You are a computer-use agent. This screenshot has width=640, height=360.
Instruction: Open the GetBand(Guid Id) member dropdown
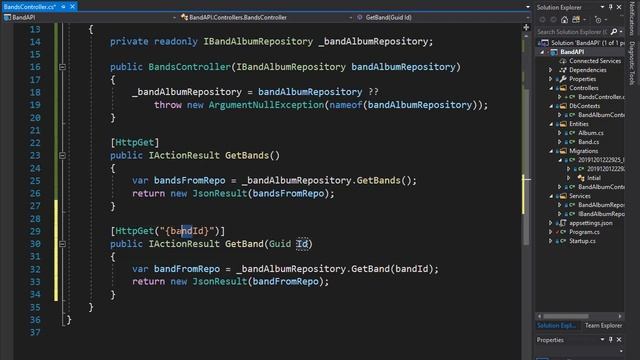point(527,18)
